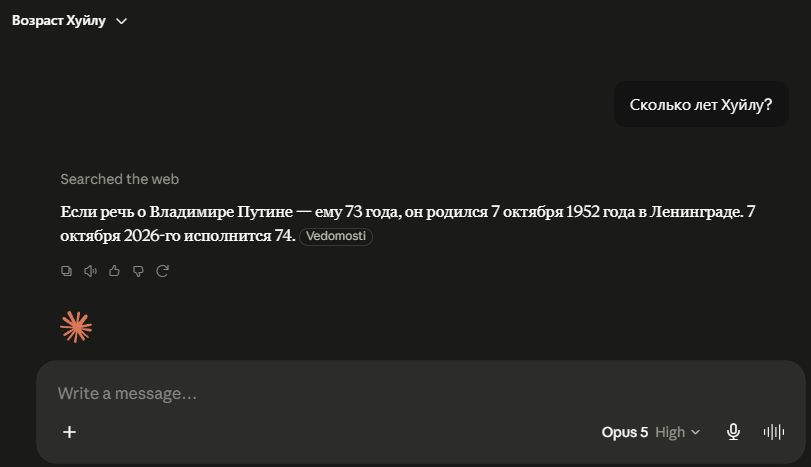Open the Vedomosti source citation
811x467 pixels.
click(x=336, y=236)
